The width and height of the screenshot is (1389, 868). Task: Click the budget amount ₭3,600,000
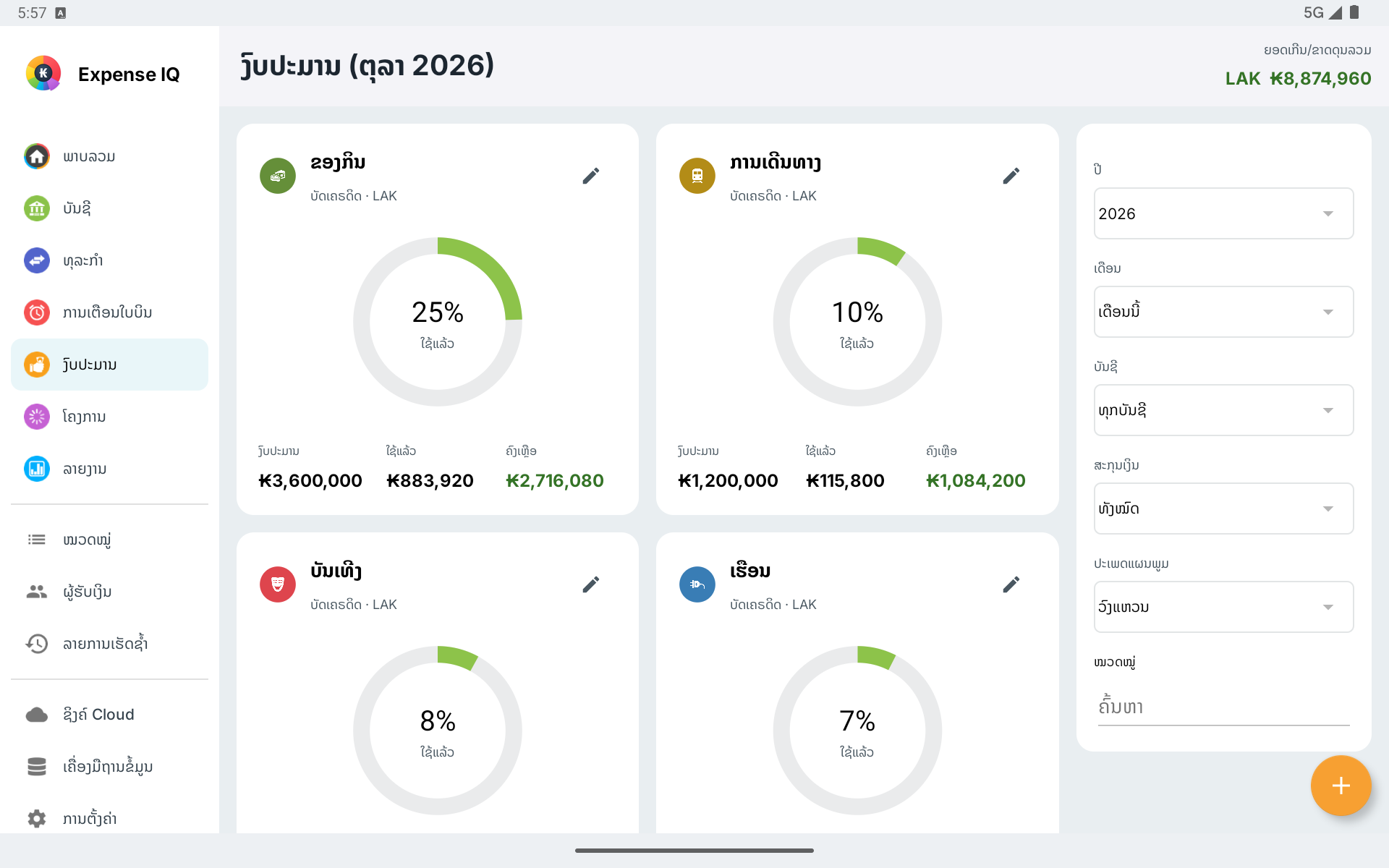[x=310, y=481]
